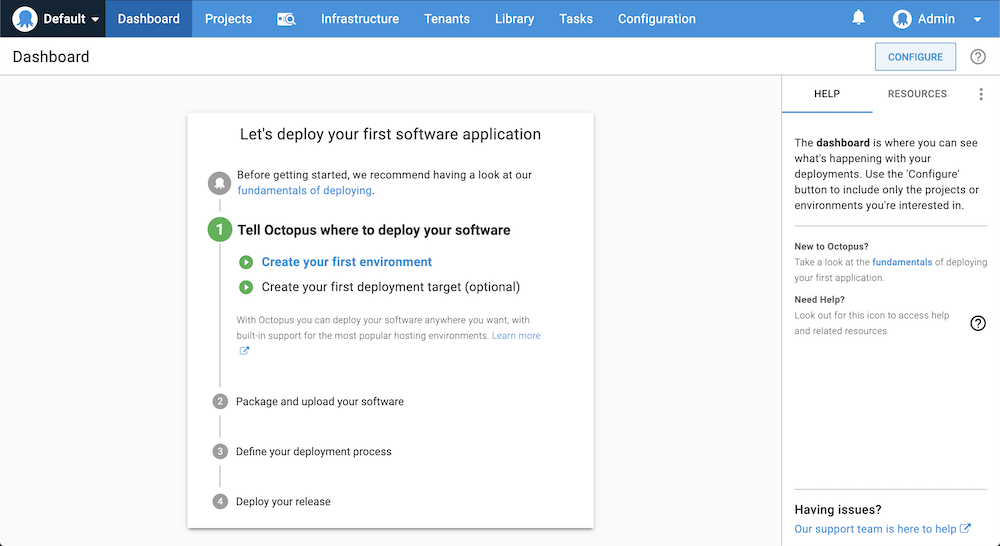Image resolution: width=1000 pixels, height=546 pixels.
Task: Expand the Default space dropdown
Action: [95, 19]
